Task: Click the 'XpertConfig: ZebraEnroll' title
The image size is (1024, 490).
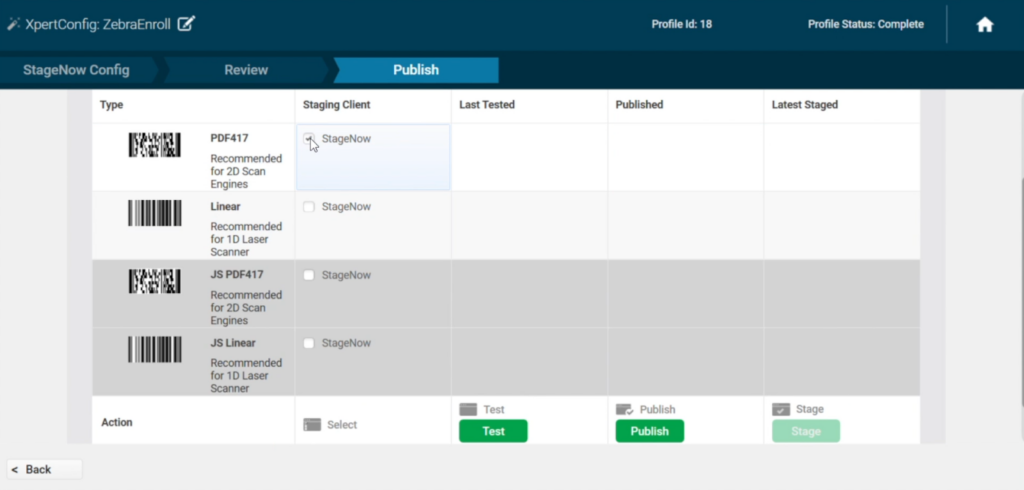Action: pyautogui.click(x=98, y=25)
